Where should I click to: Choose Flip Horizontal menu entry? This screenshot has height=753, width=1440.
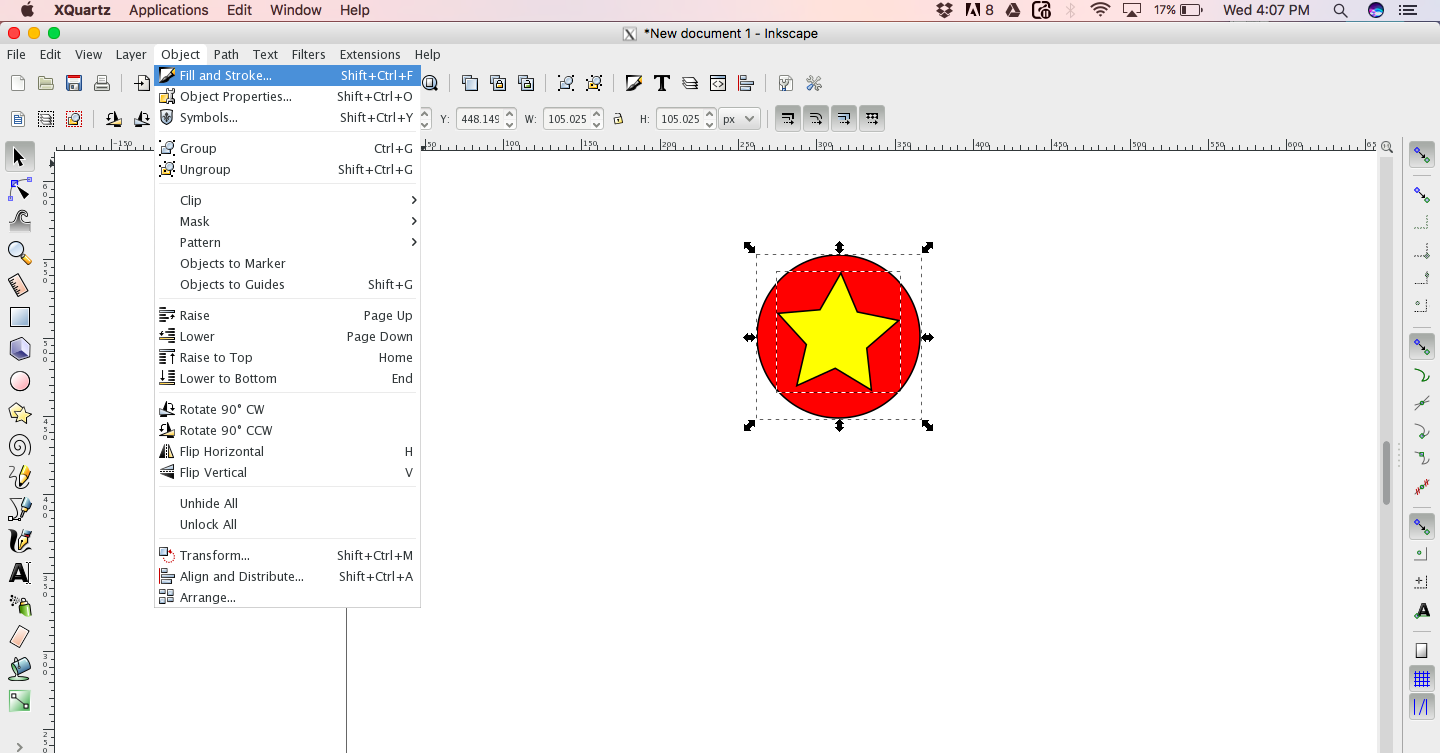click(x=288, y=451)
